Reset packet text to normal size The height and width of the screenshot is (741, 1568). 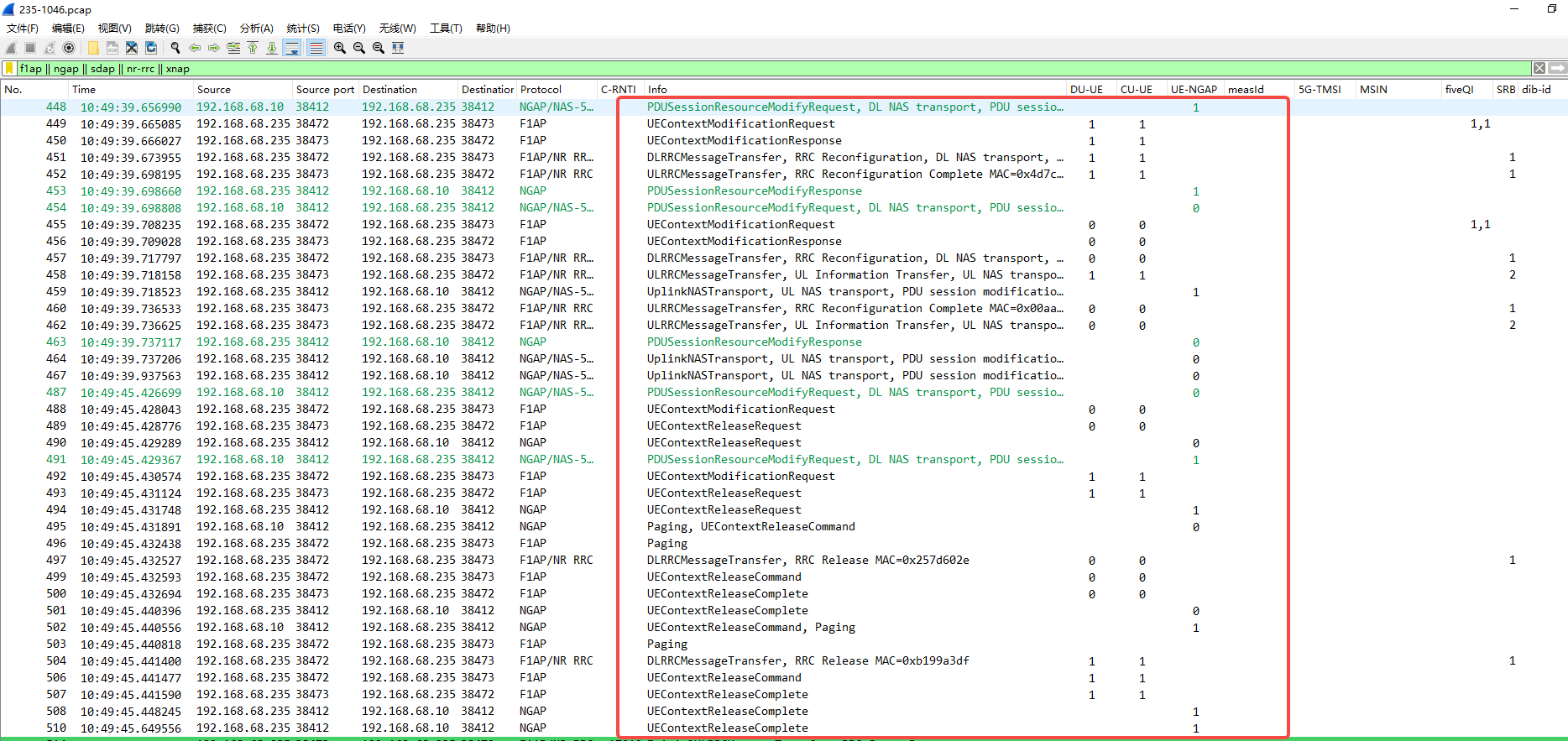pos(379,48)
